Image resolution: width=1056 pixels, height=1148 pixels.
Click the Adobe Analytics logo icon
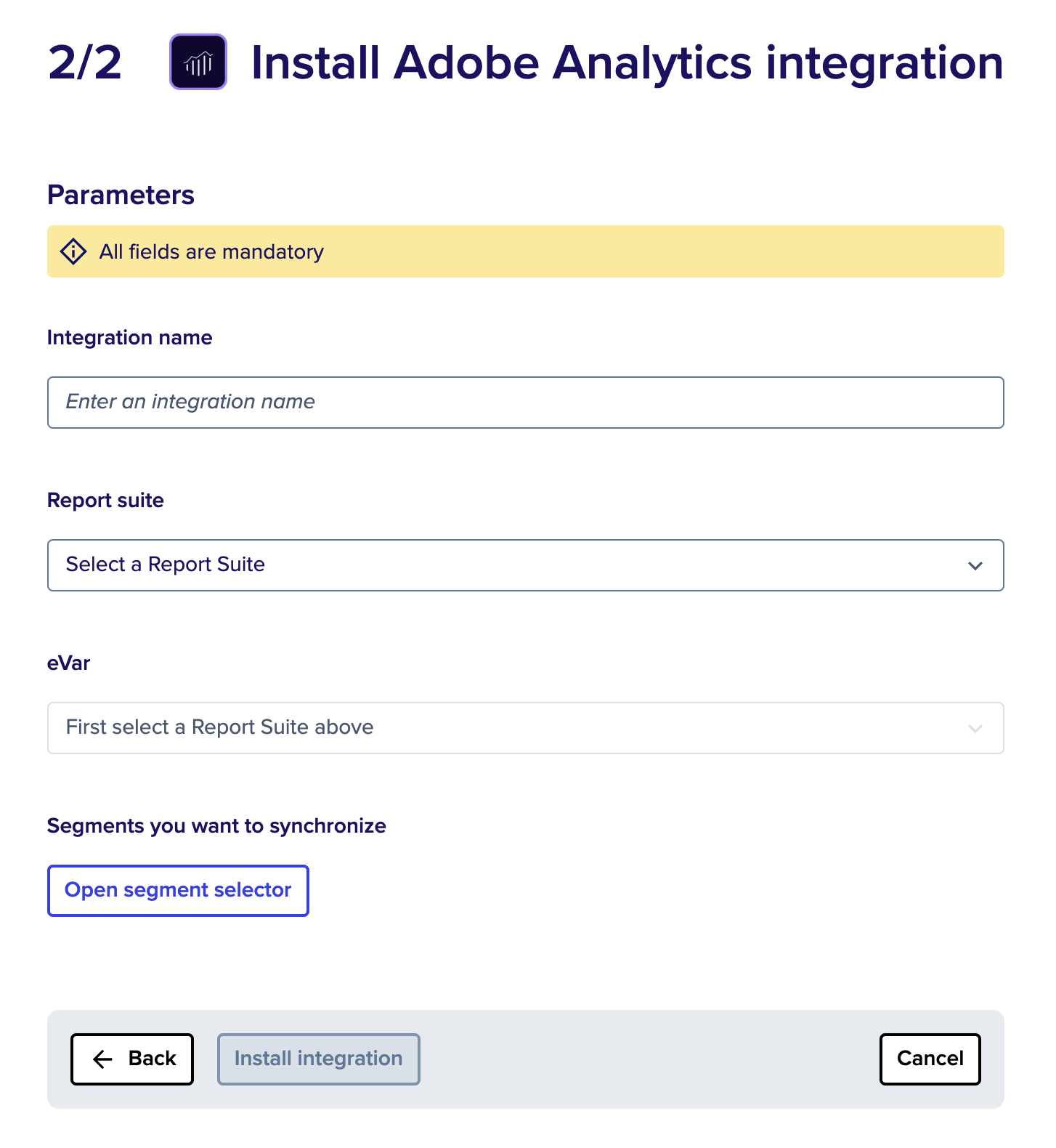pyautogui.click(x=198, y=62)
